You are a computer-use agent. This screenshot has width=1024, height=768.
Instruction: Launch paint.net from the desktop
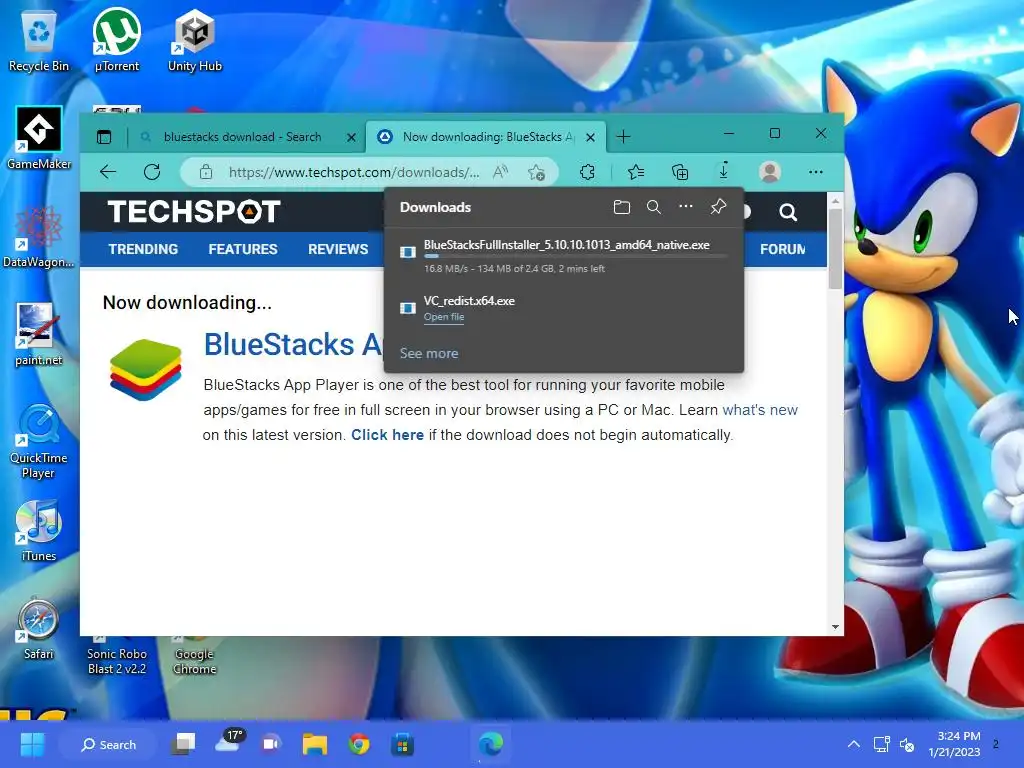point(39,334)
